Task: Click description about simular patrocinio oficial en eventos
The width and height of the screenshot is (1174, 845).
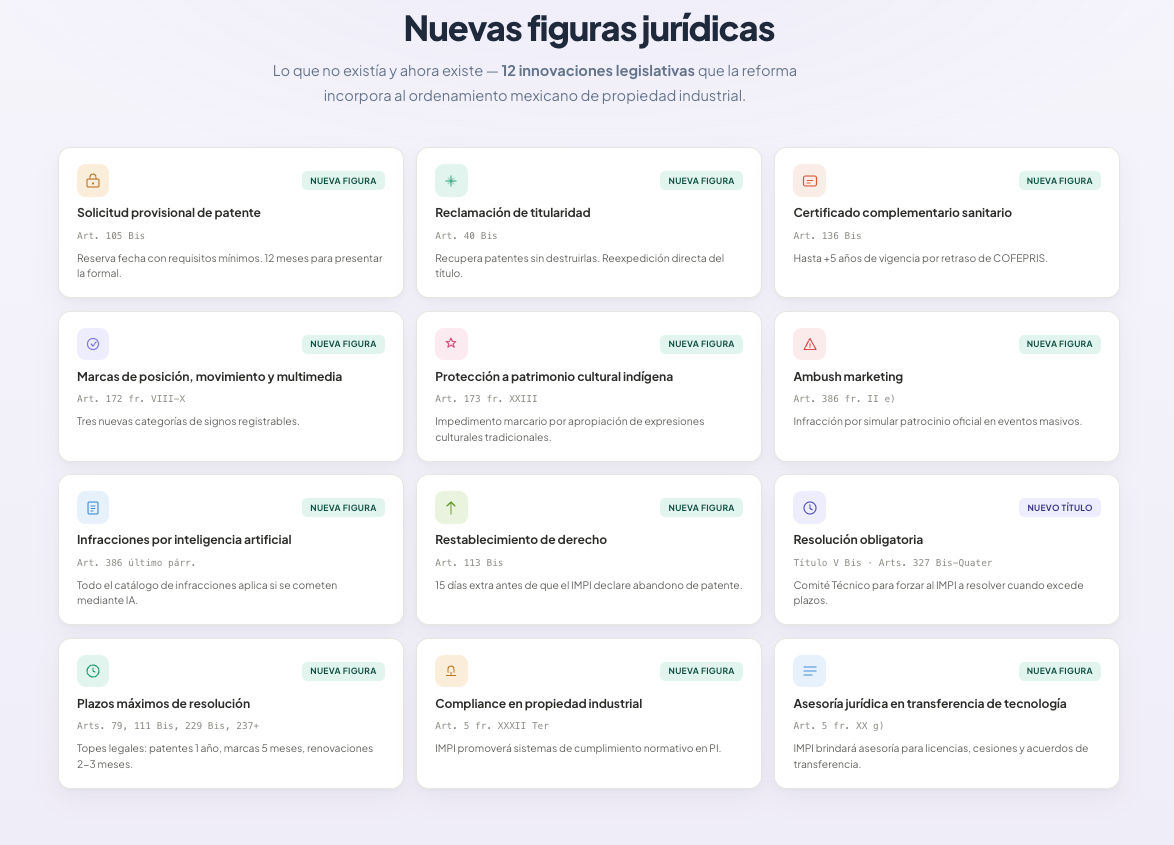Action: click(x=937, y=421)
